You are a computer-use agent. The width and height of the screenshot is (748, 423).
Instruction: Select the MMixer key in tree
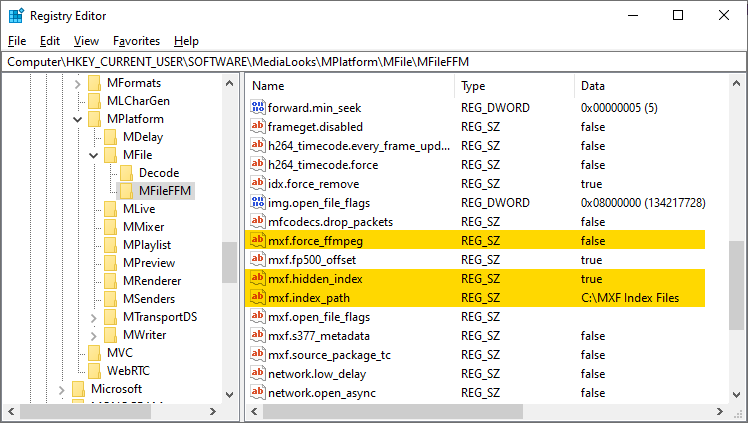pyautogui.click(x=144, y=227)
